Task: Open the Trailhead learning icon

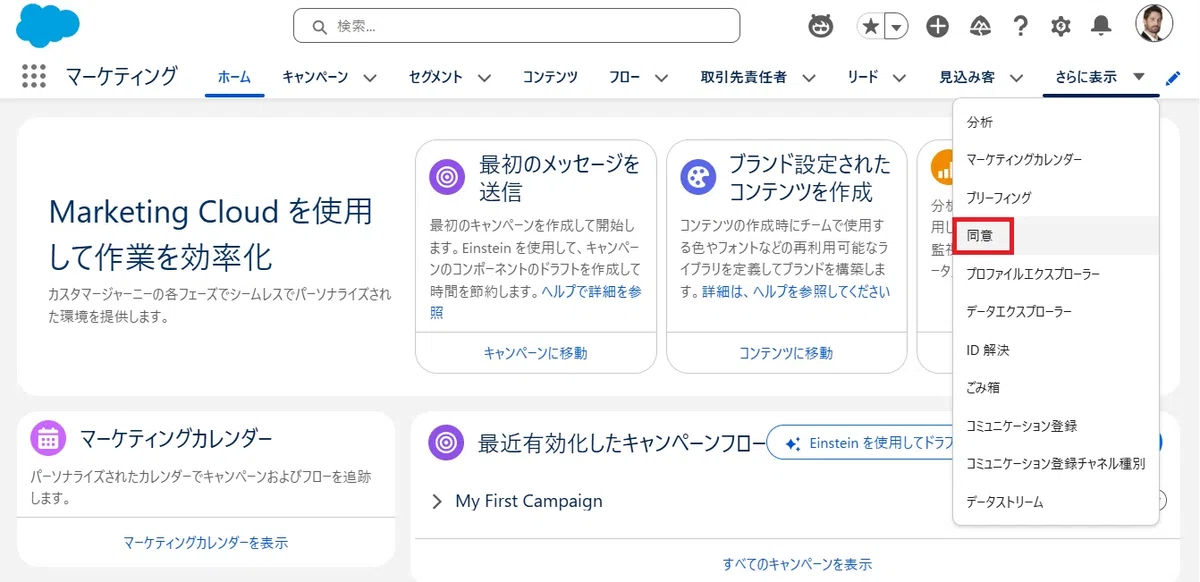Action: click(980, 26)
